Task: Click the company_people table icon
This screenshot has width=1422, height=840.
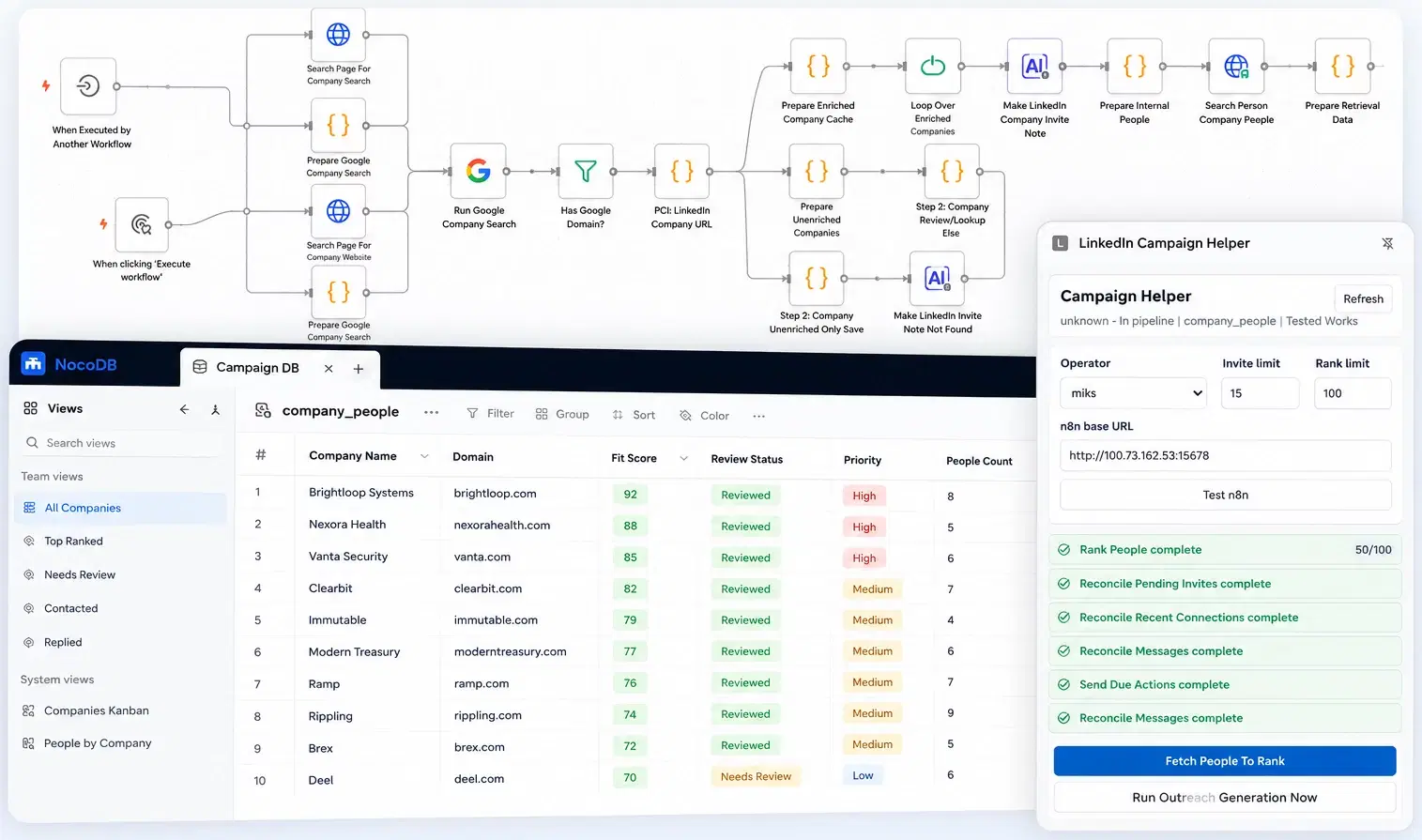Action: (264, 411)
